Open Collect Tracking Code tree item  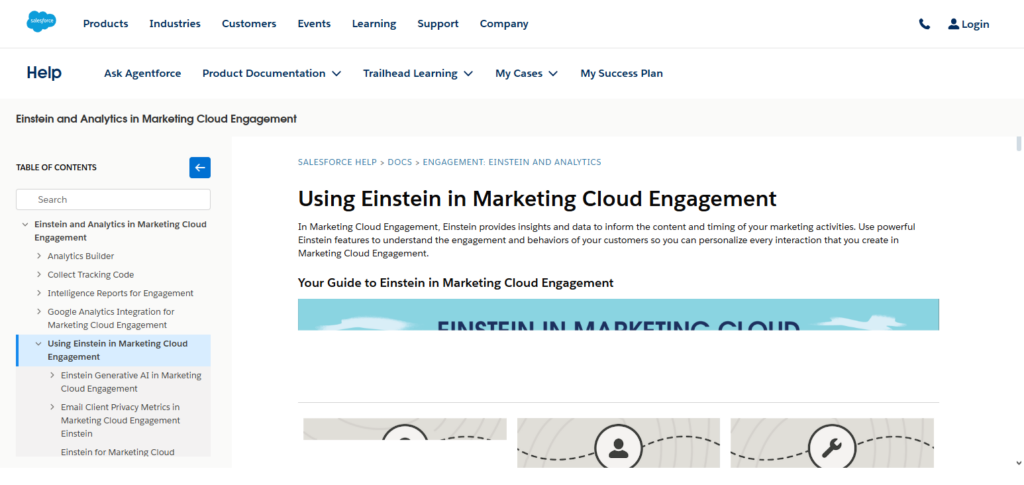click(91, 275)
